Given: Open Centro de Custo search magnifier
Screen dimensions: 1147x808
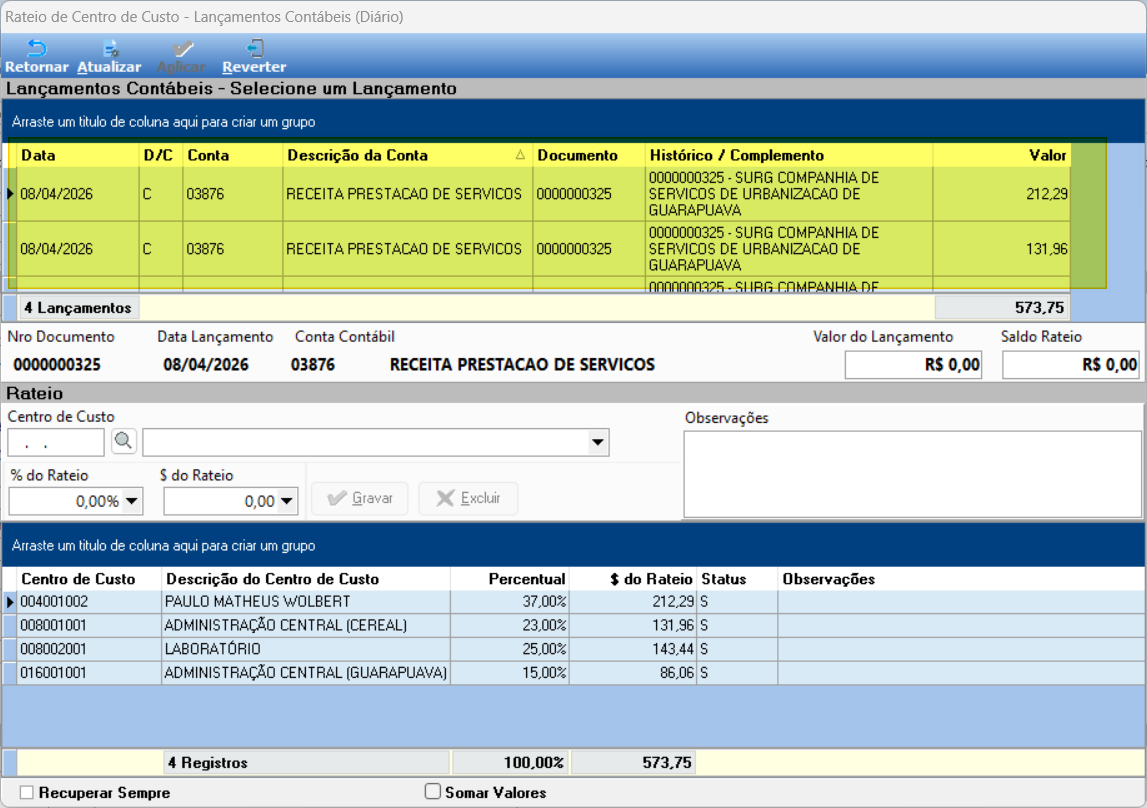Looking at the screenshot, I should (124, 442).
